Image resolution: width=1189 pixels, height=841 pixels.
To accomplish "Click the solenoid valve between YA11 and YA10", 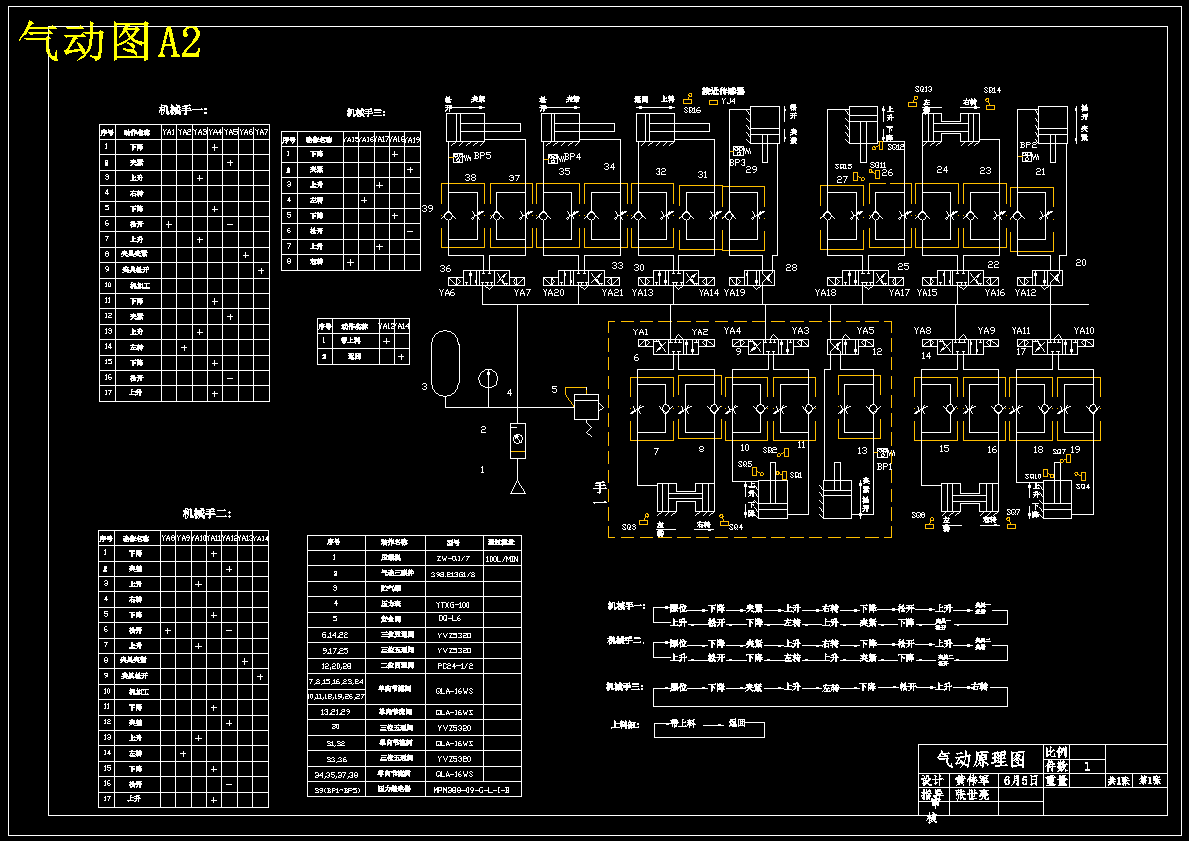I will tap(1055, 347).
